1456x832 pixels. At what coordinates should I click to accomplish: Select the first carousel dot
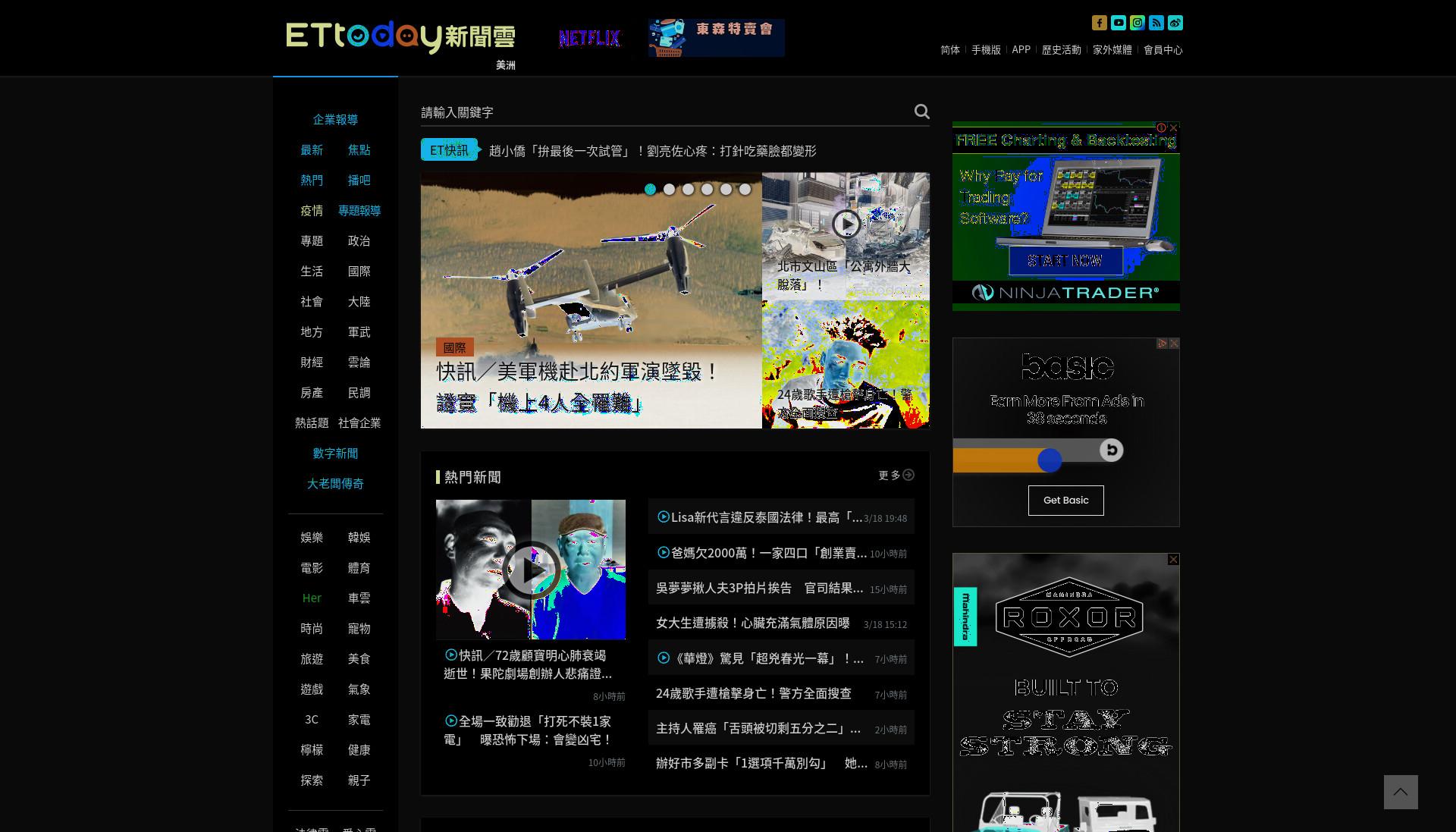650,190
